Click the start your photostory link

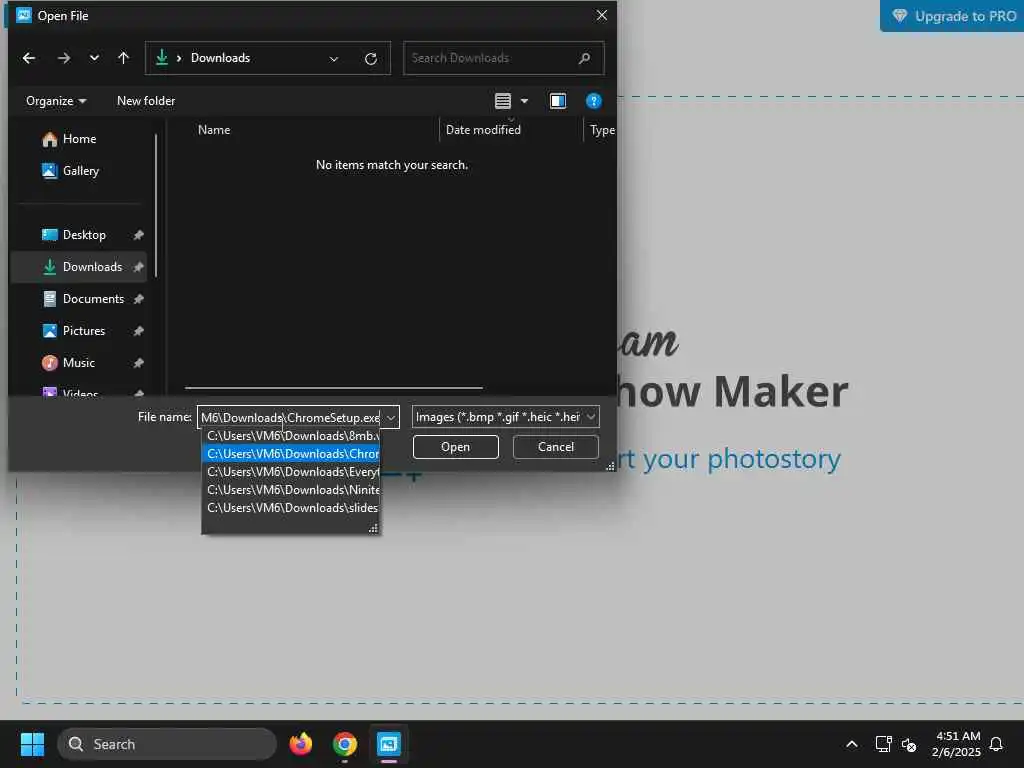coord(728,459)
